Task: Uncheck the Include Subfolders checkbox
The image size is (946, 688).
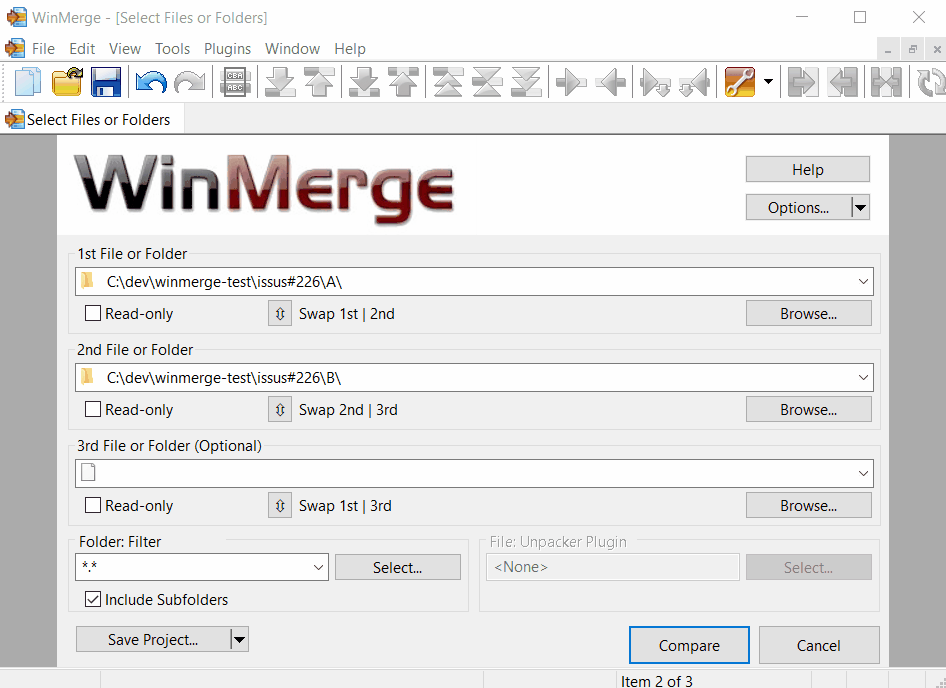Action: (93, 599)
